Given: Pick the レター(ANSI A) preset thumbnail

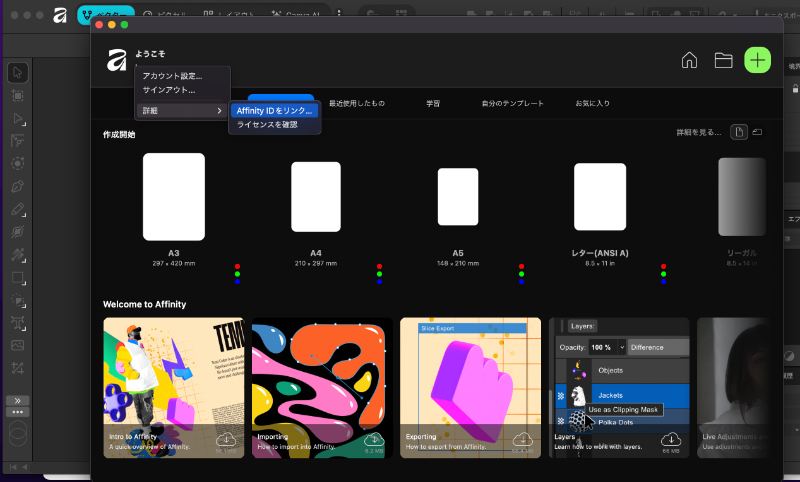Looking at the screenshot, I should [x=600, y=196].
